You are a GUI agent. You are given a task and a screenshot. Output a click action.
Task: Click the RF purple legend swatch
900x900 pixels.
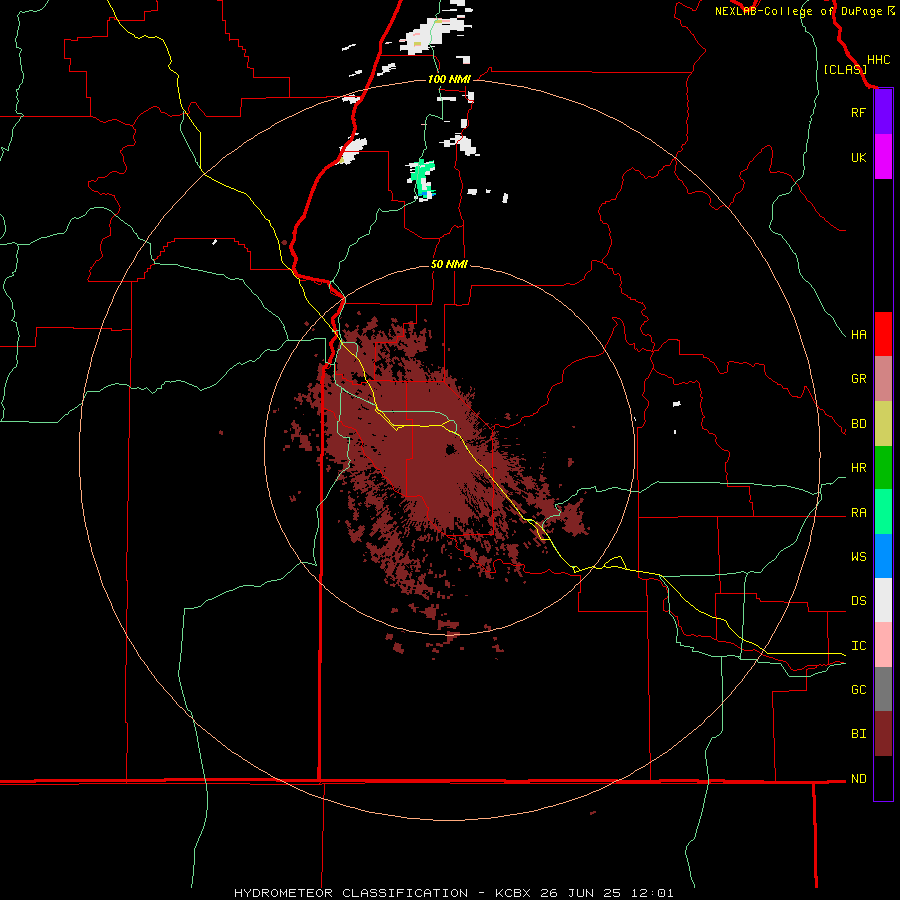click(883, 112)
